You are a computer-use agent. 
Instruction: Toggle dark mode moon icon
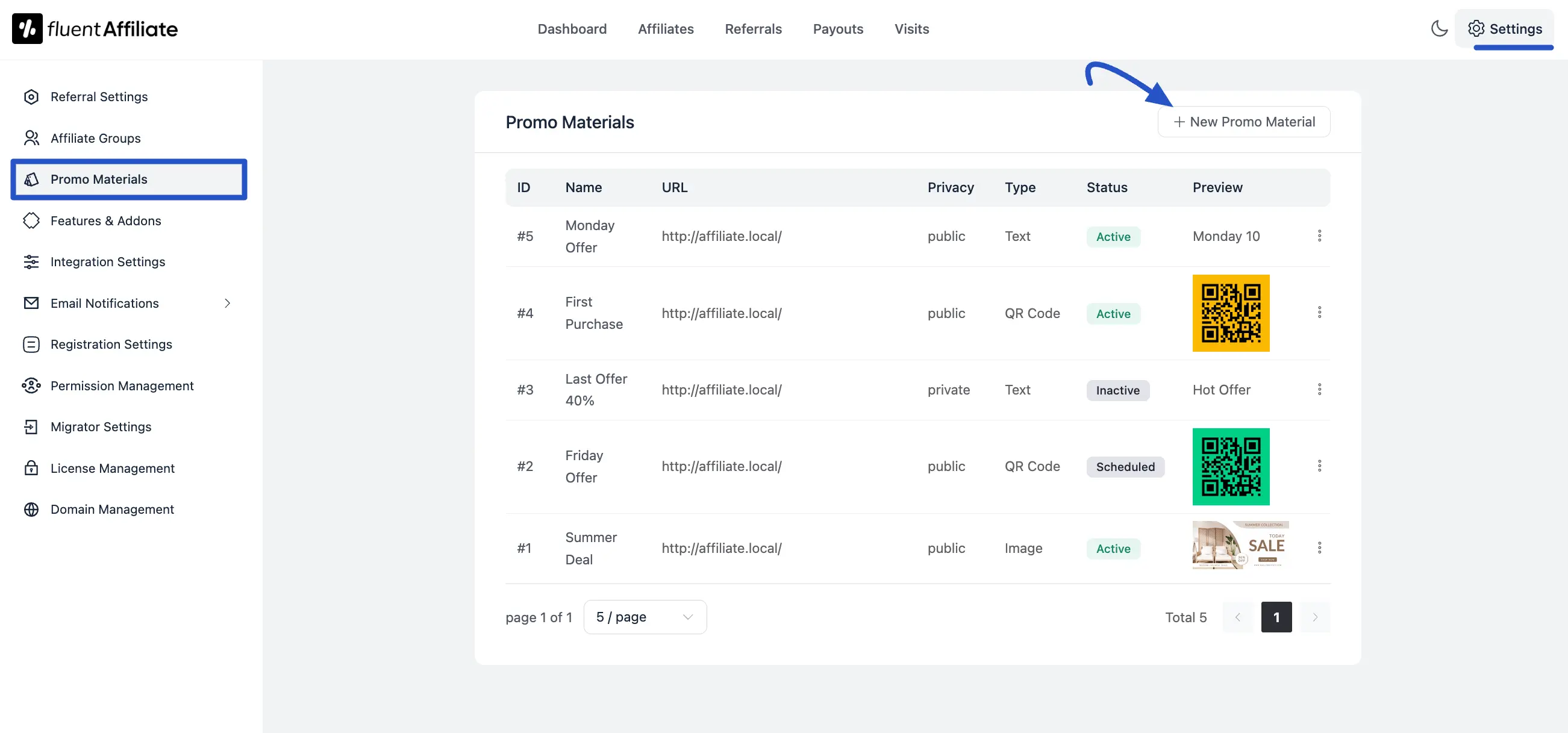tap(1439, 29)
